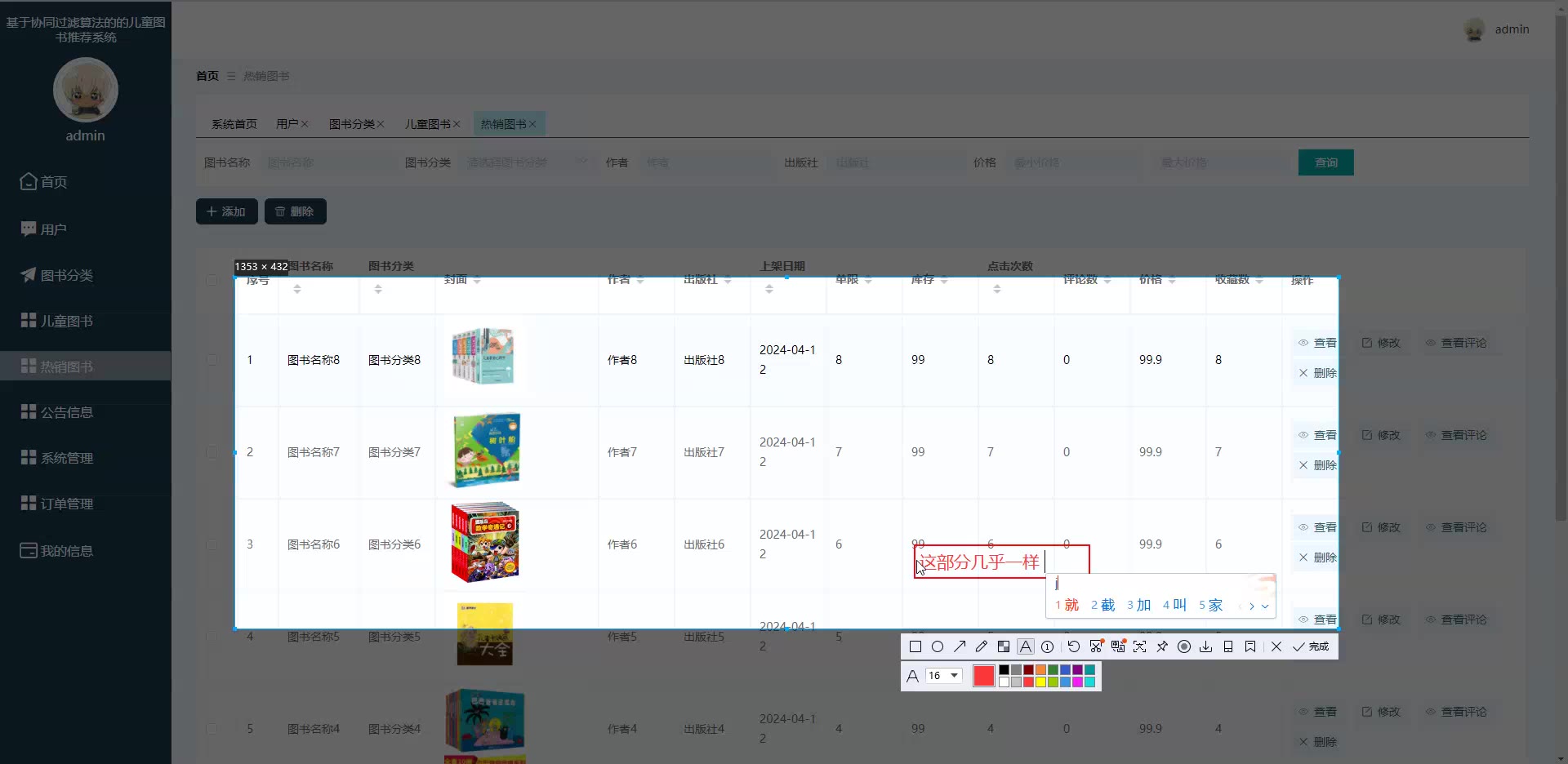Close the 用户 tab
This screenshot has width=1568, height=764.
(x=305, y=124)
